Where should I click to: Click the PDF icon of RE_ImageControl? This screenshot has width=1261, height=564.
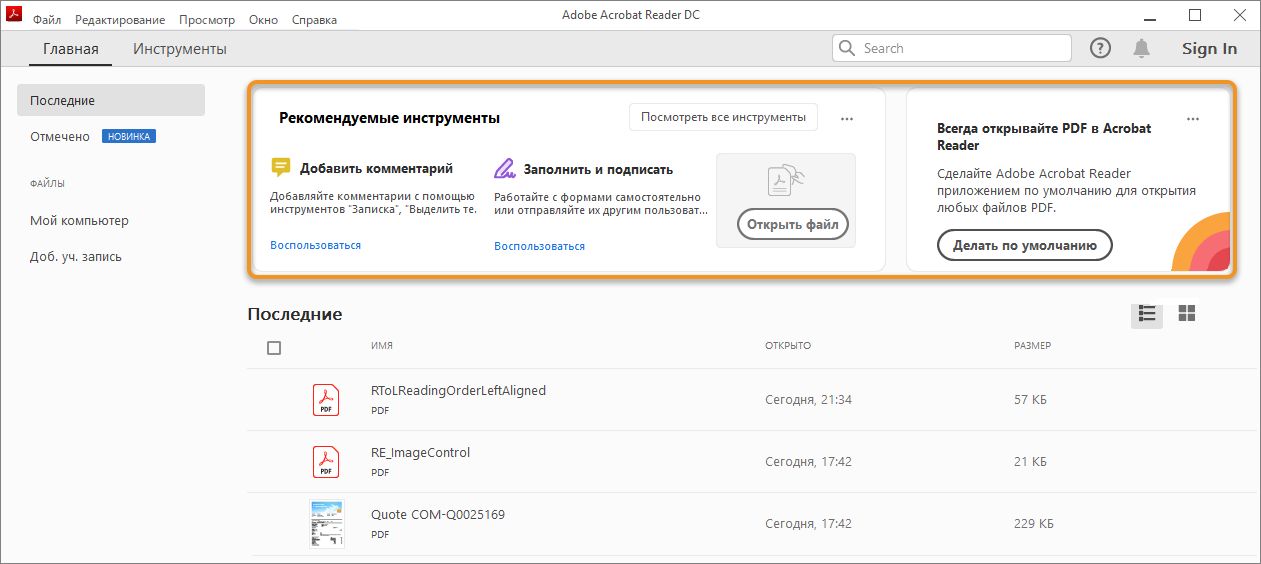point(326,461)
